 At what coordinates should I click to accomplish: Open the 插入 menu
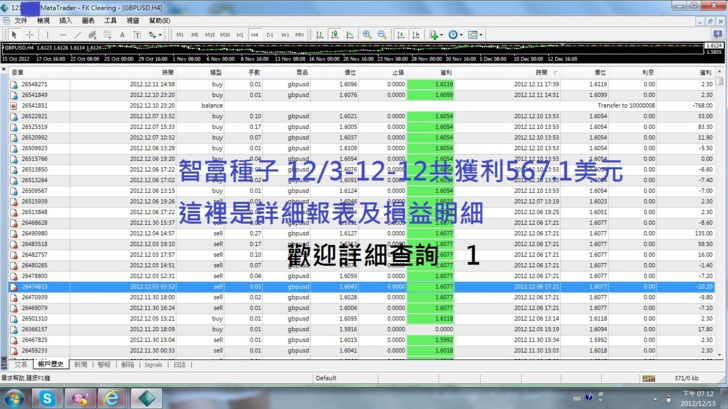coord(65,20)
